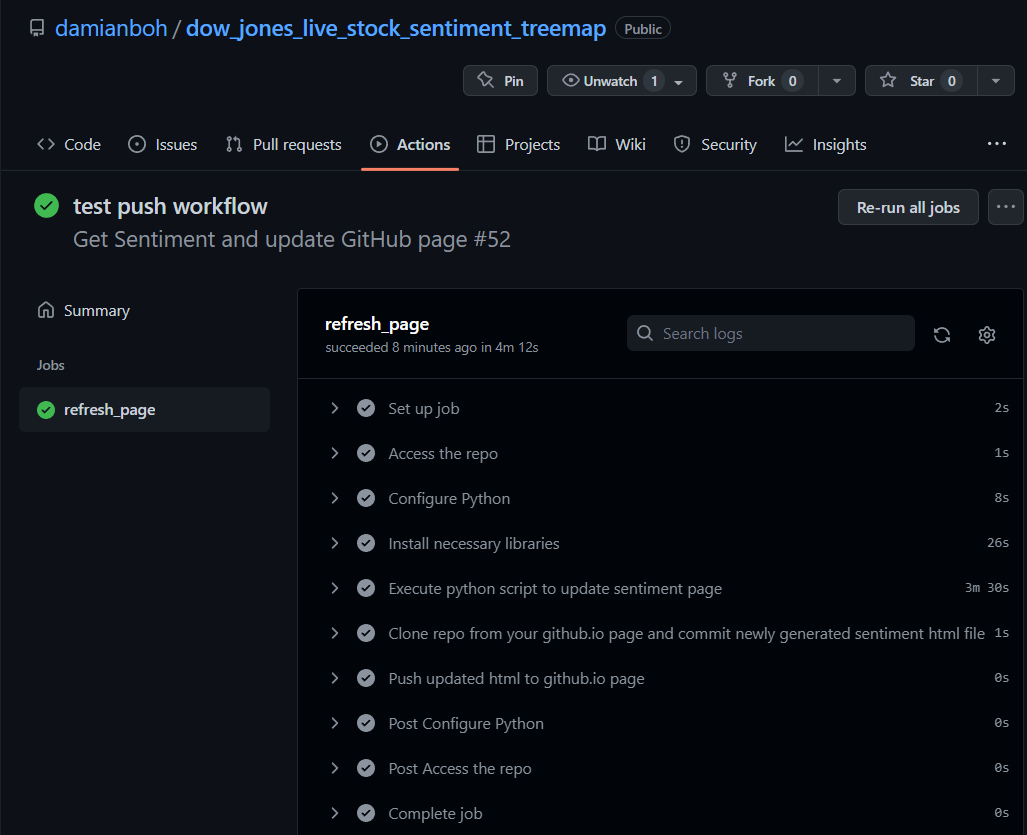Open the Wiki tab
The width and height of the screenshot is (1027, 835).
click(616, 144)
